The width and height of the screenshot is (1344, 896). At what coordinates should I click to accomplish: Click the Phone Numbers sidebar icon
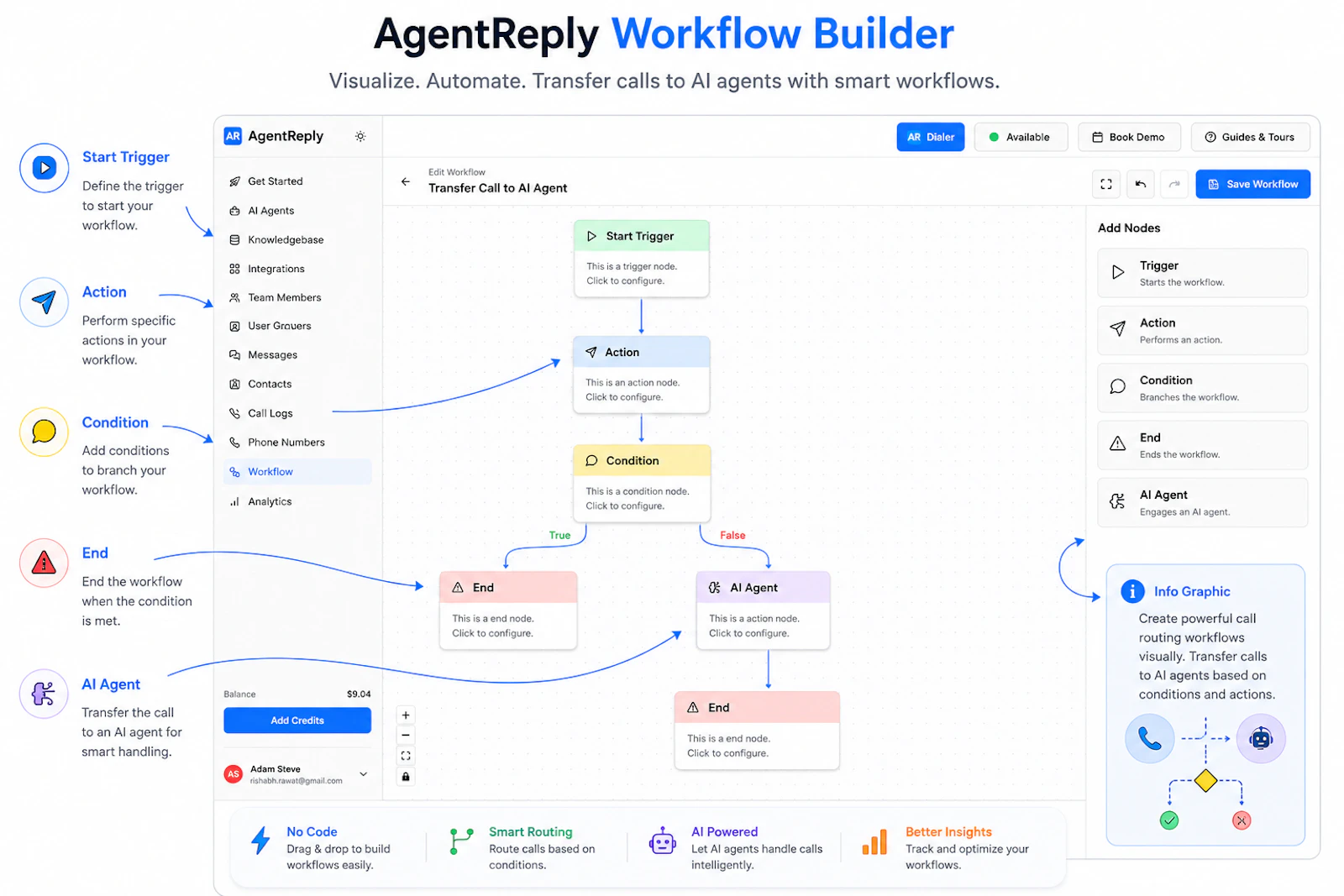click(235, 443)
